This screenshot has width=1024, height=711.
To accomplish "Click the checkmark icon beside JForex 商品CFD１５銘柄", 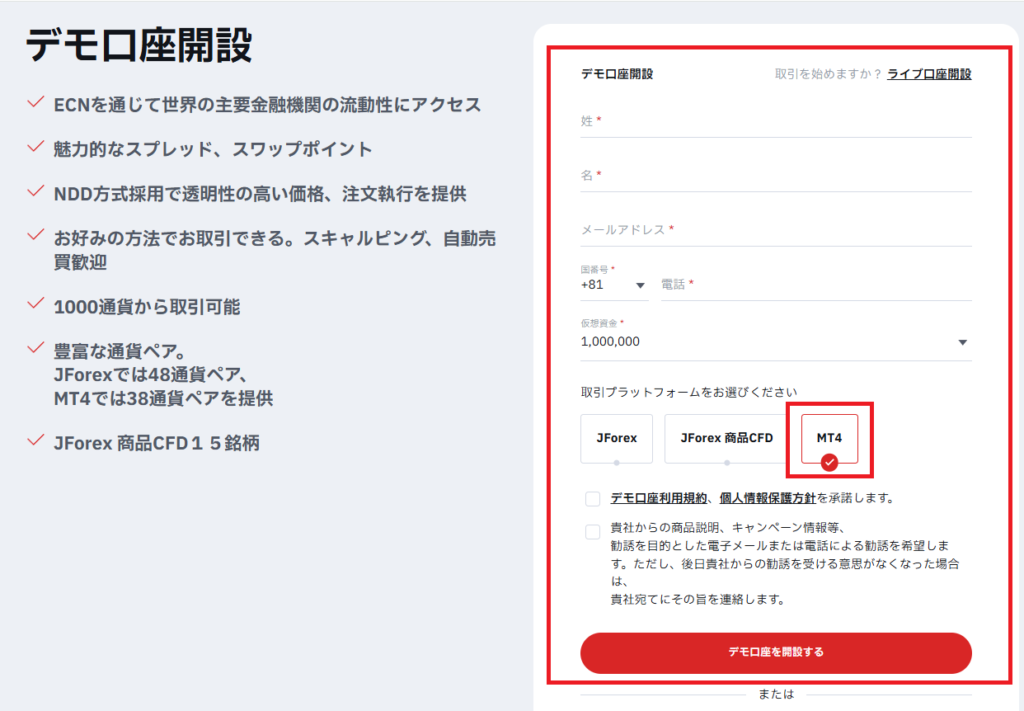I will (36, 440).
